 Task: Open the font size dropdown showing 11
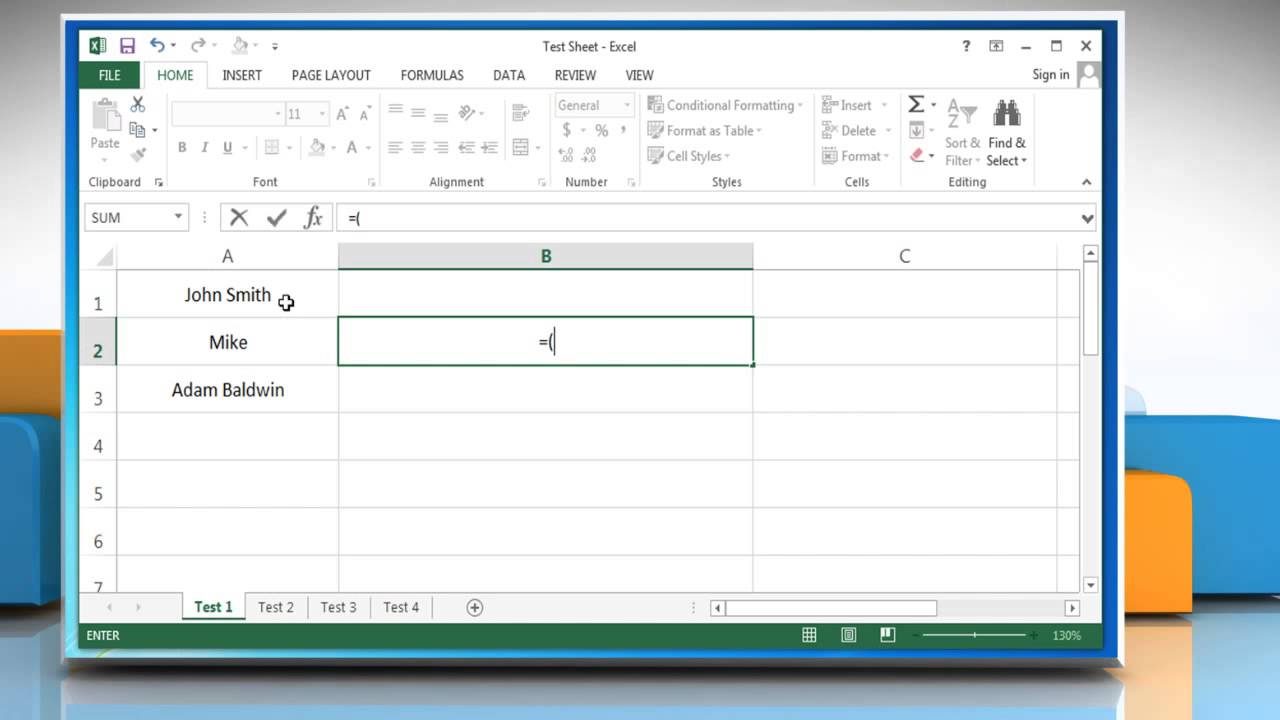(x=321, y=114)
